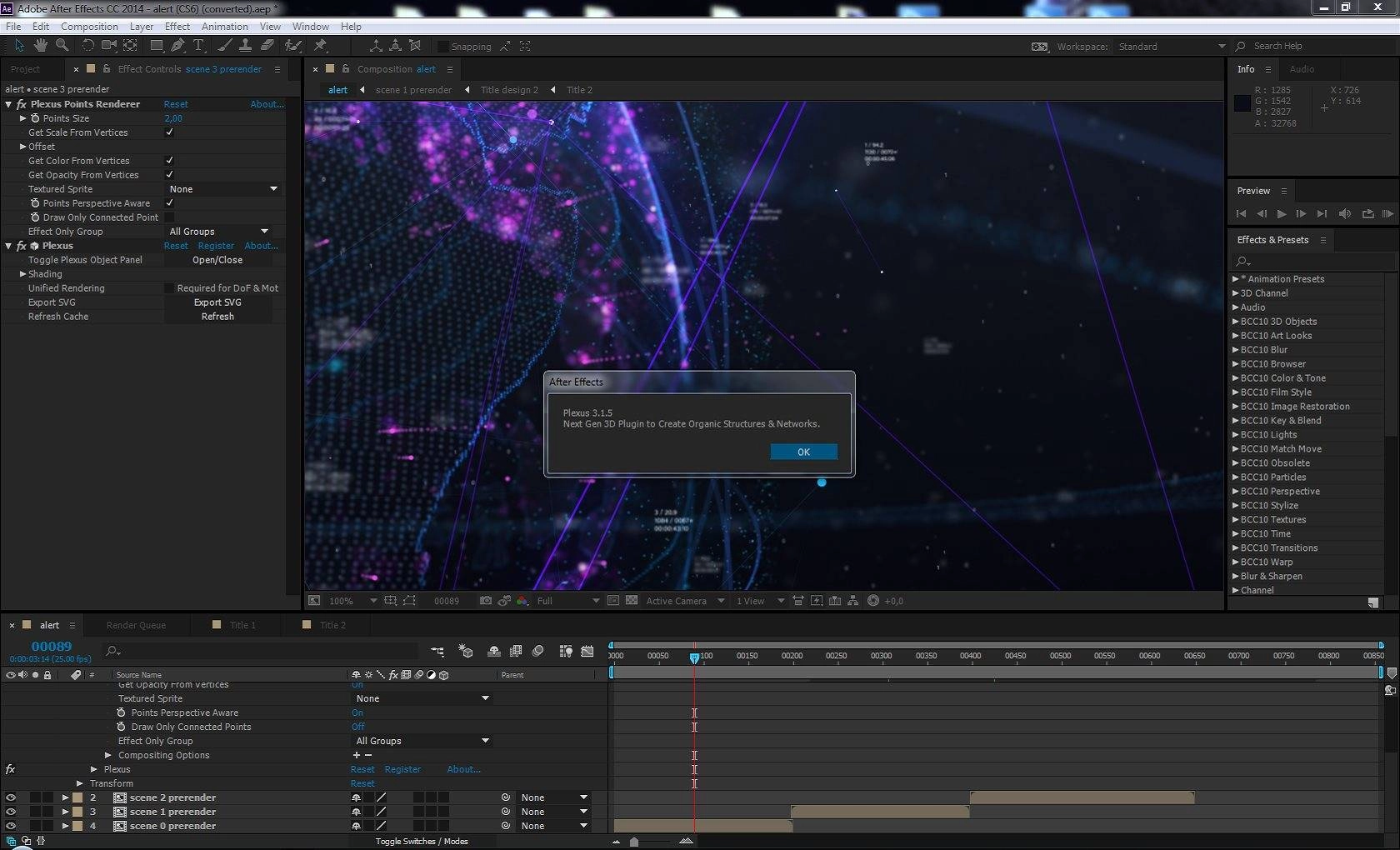Switch to Render Queue tab
Image resolution: width=1400 pixels, height=850 pixels.
click(136, 625)
